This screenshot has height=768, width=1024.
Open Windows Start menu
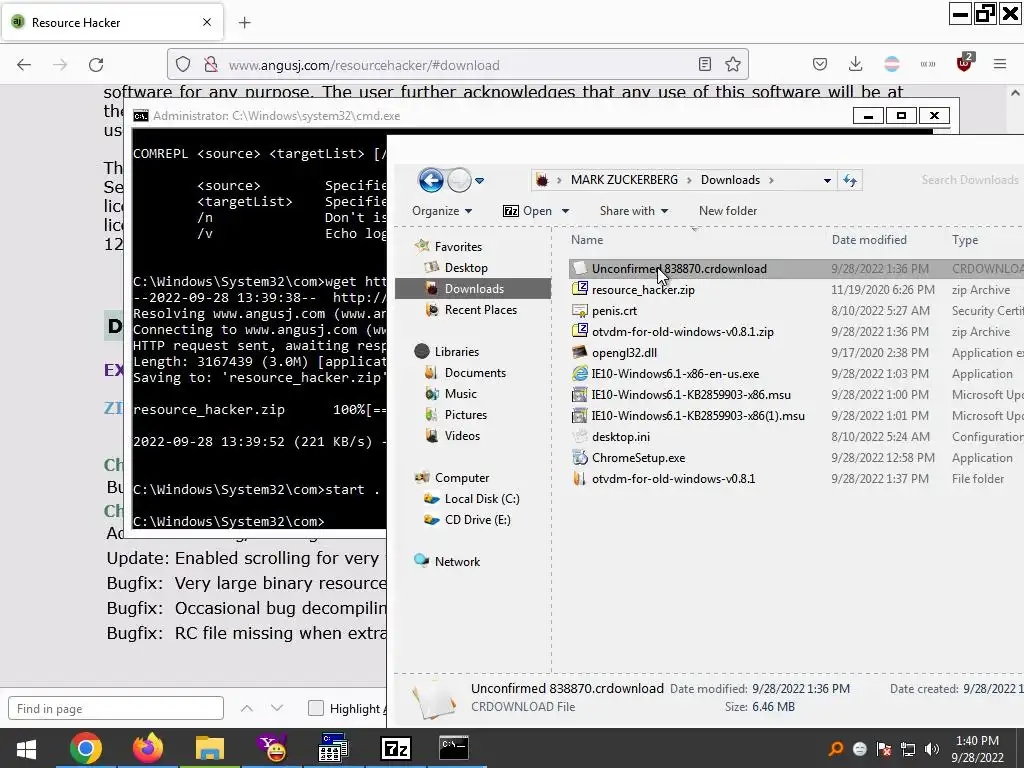[x=26, y=748]
